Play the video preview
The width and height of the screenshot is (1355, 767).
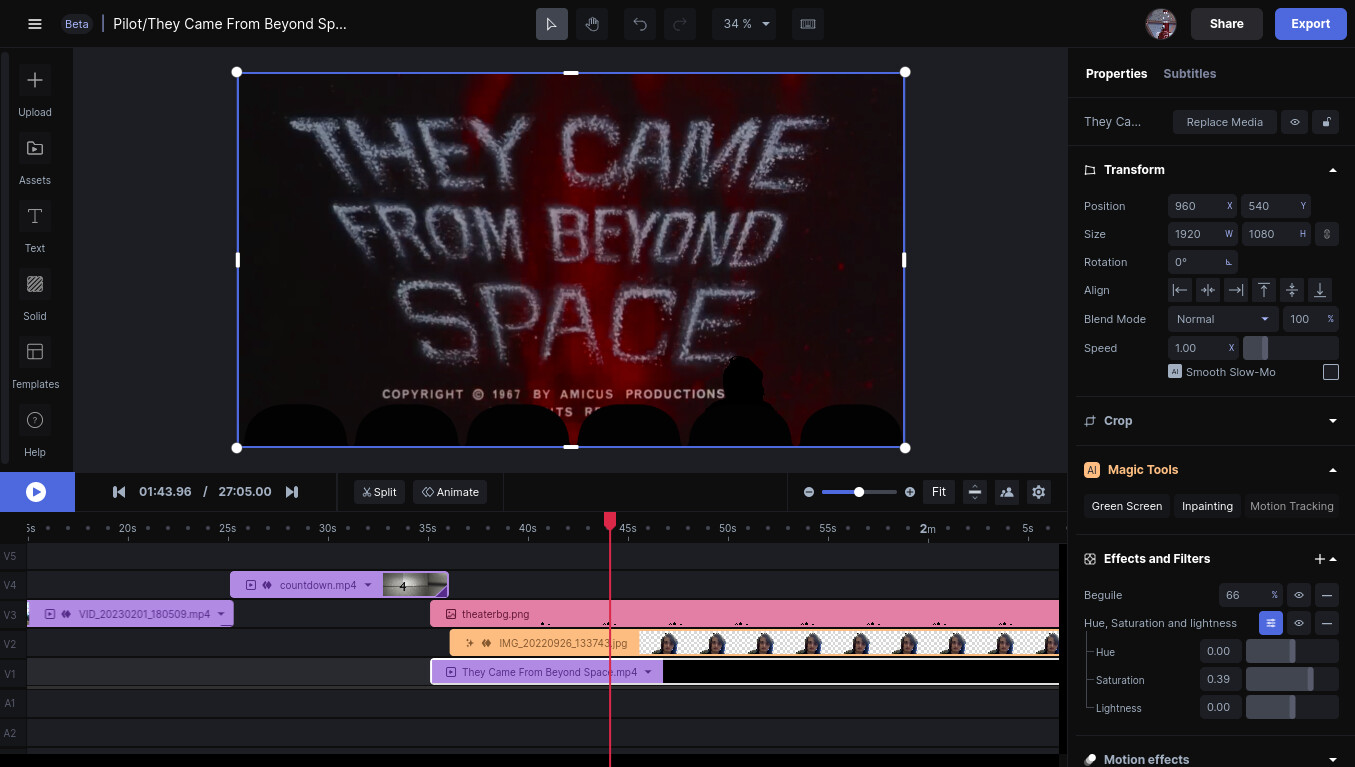click(x=36, y=492)
